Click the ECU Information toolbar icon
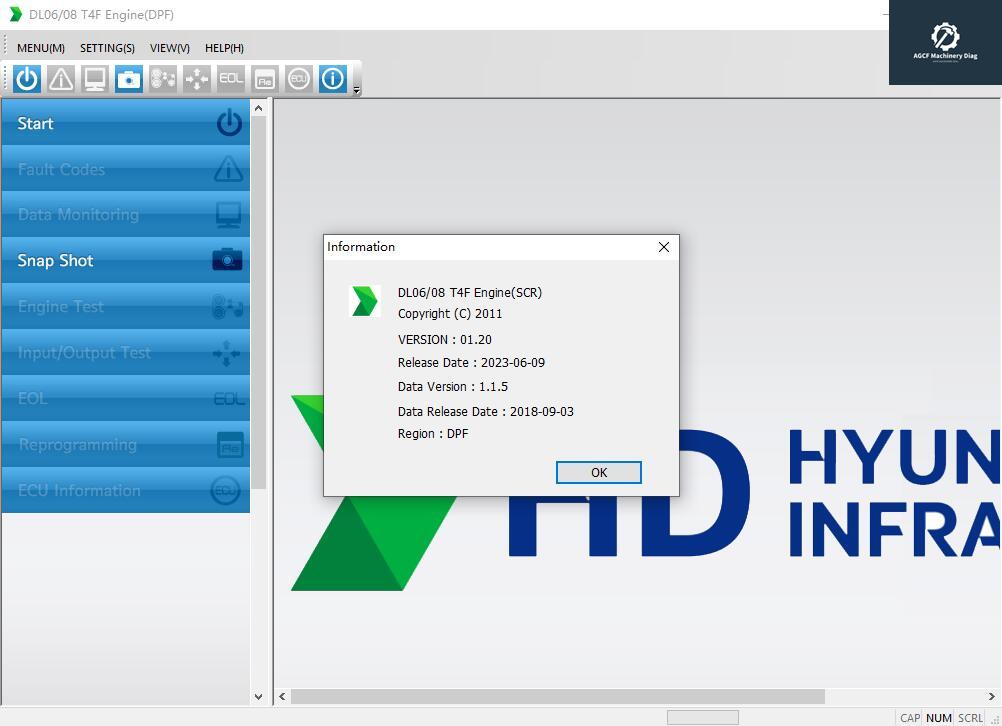Image resolution: width=1002 pixels, height=726 pixels. 299,79
